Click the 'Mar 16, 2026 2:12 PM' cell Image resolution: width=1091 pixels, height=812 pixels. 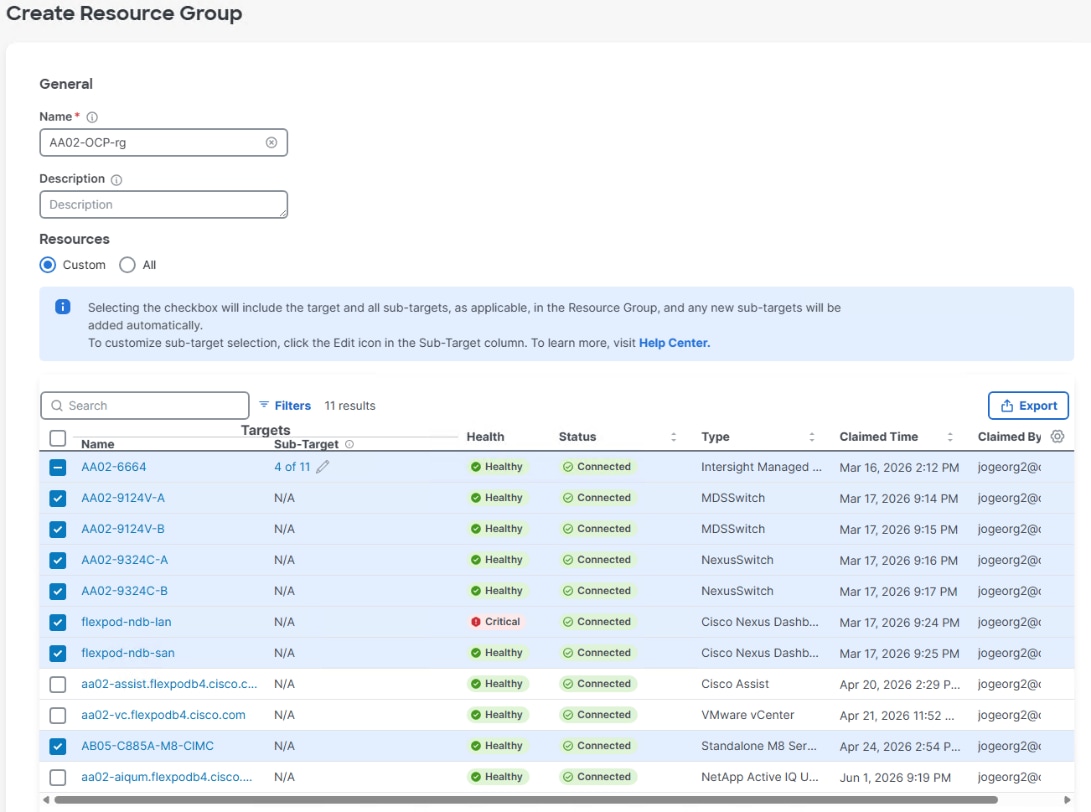point(899,468)
